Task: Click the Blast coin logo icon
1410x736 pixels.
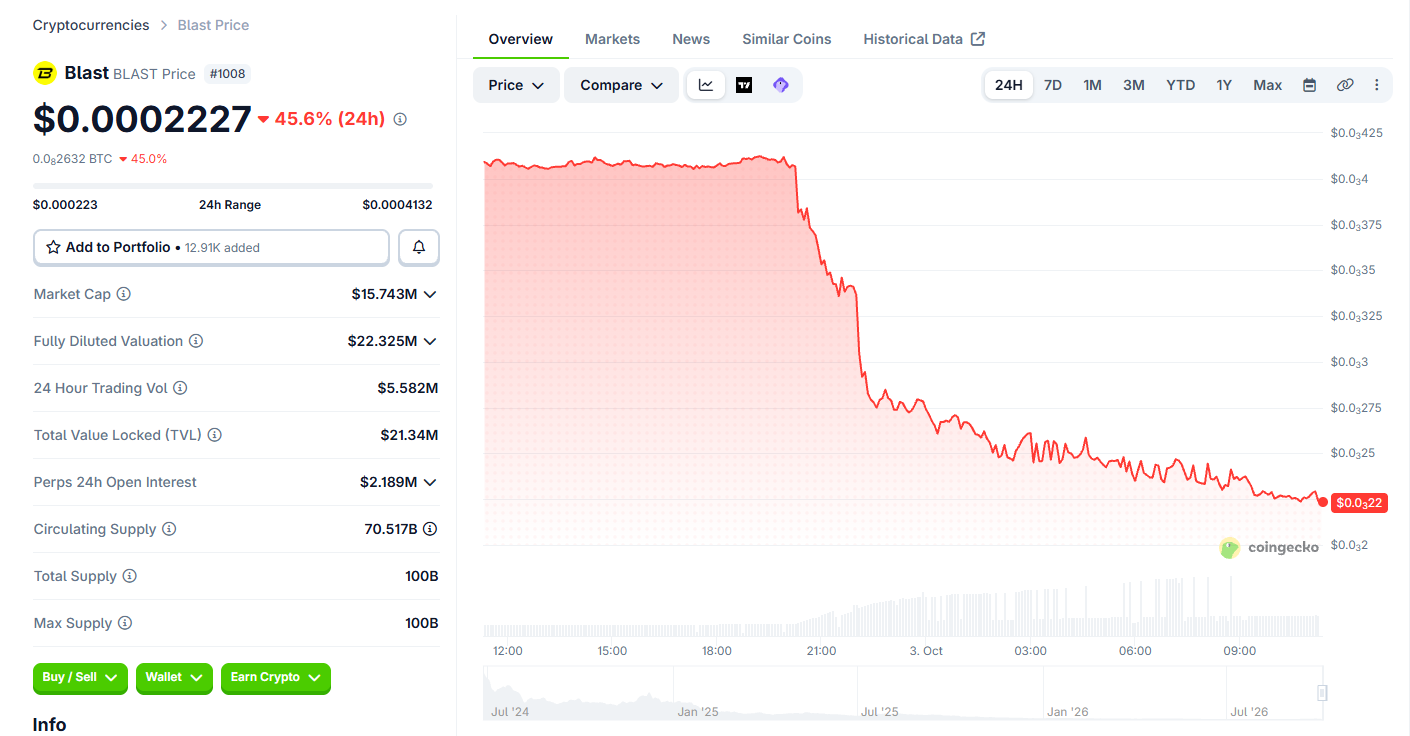Action: click(45, 73)
